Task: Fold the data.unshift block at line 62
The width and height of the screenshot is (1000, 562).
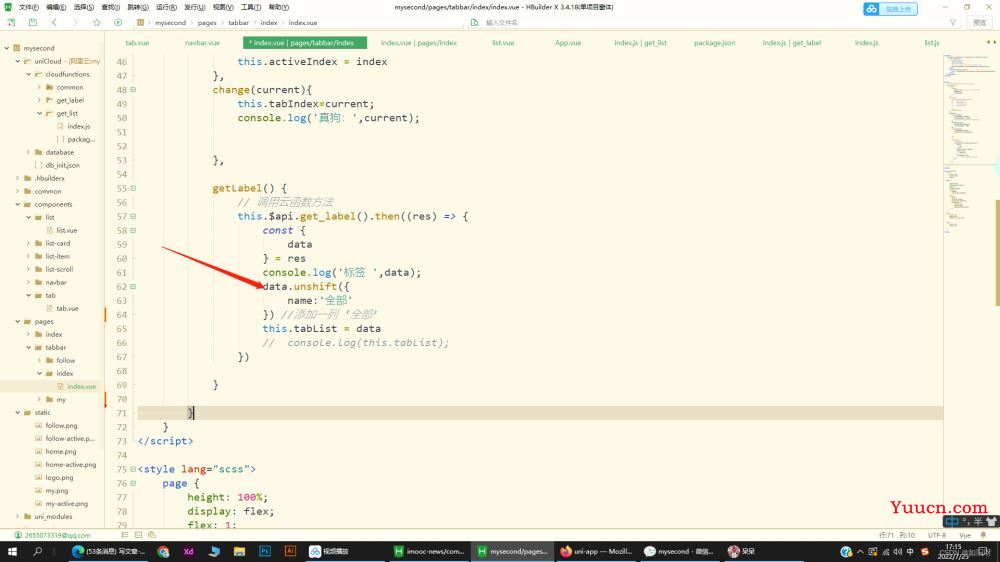Action: [133, 286]
